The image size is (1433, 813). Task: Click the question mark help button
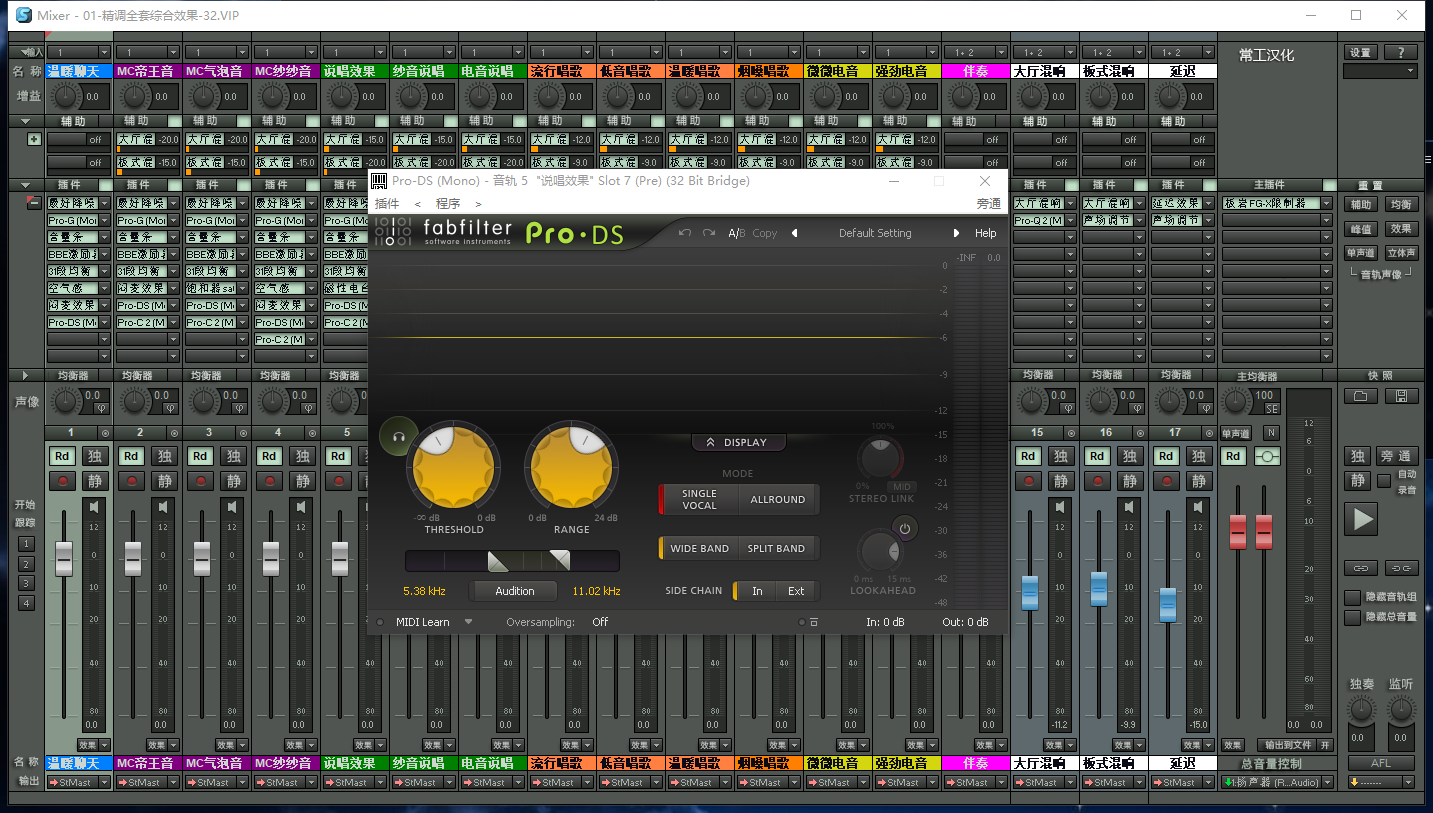tap(1401, 52)
